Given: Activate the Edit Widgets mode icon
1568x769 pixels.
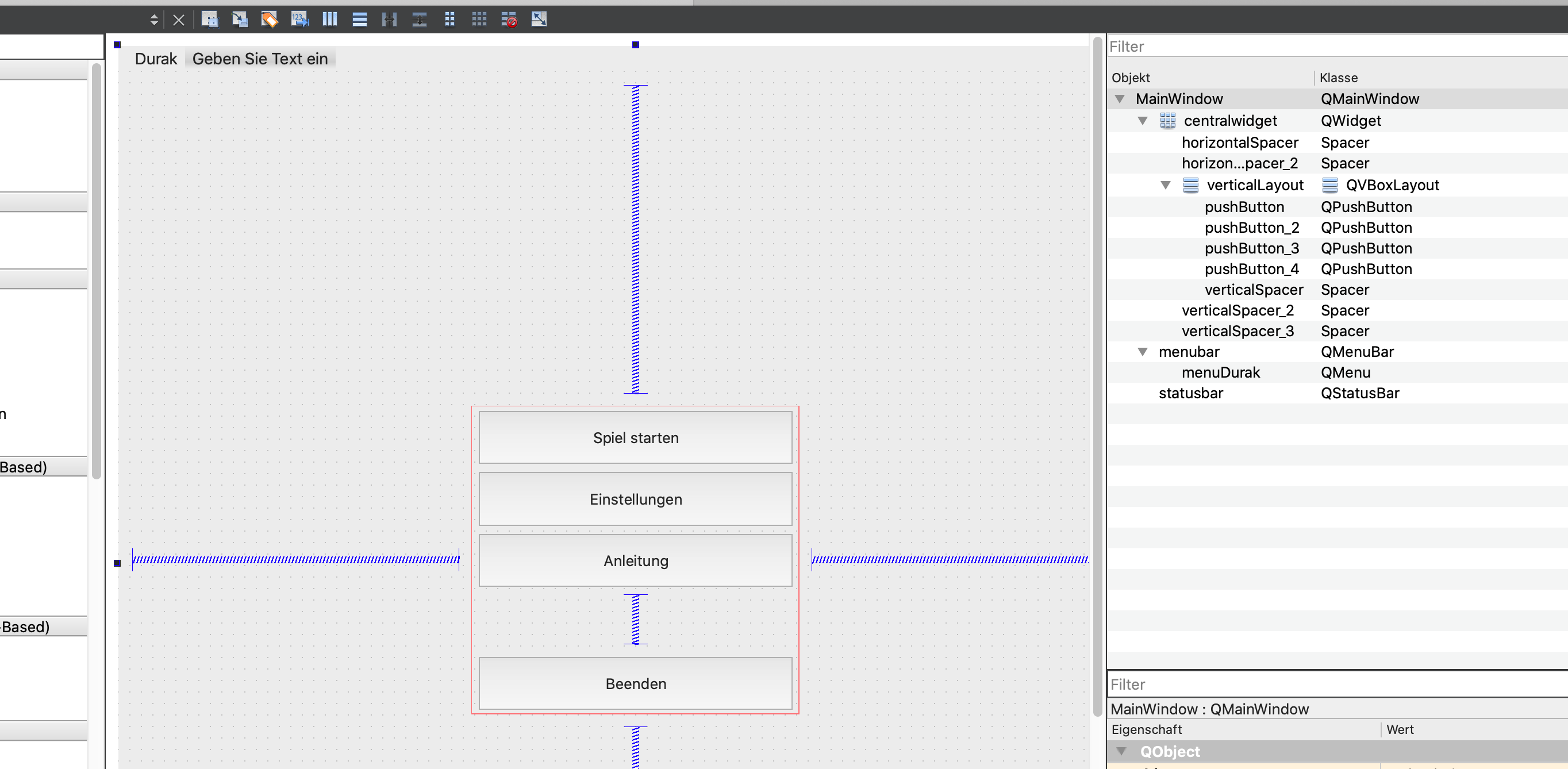Looking at the screenshot, I should click(x=209, y=20).
